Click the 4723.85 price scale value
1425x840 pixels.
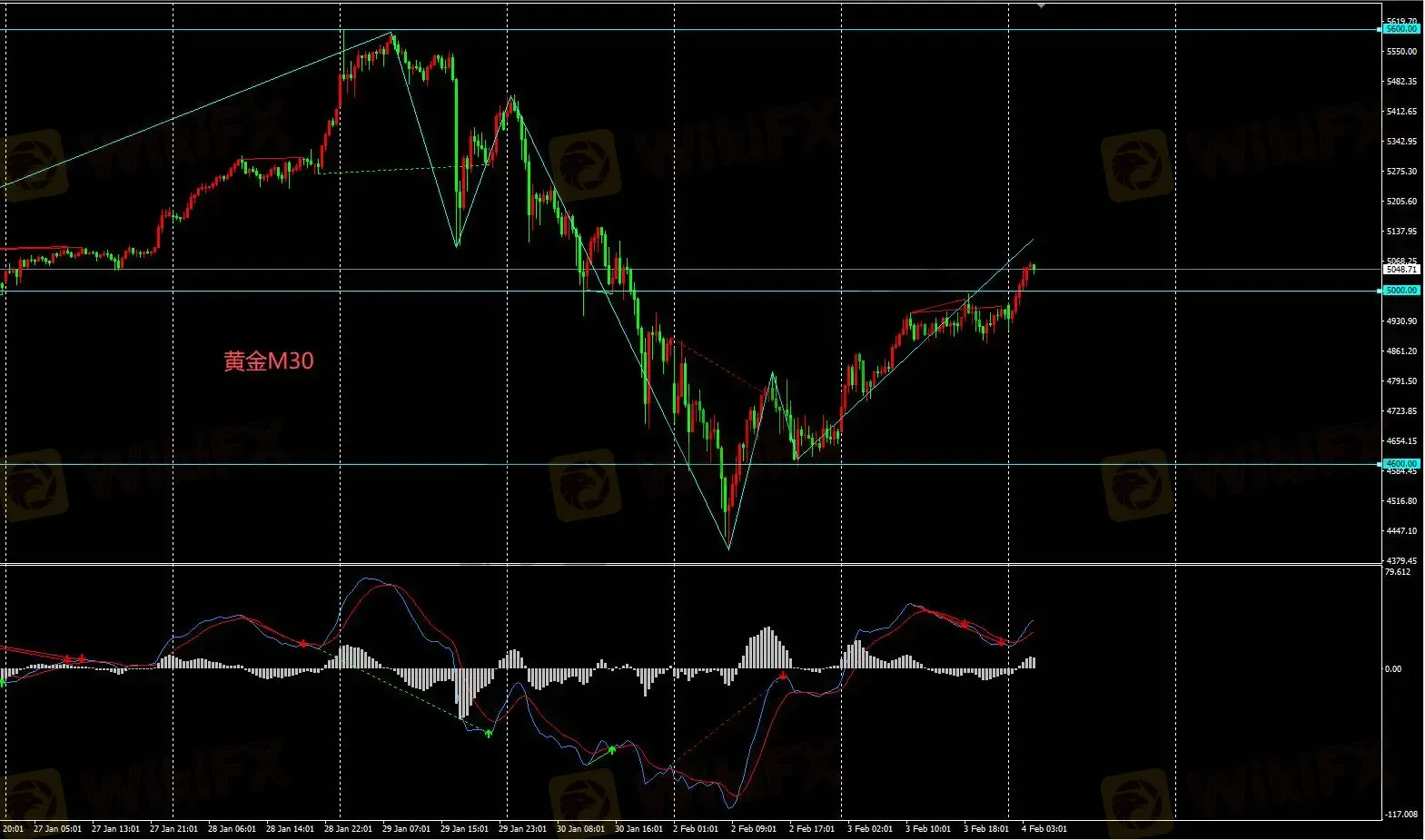(1401, 411)
